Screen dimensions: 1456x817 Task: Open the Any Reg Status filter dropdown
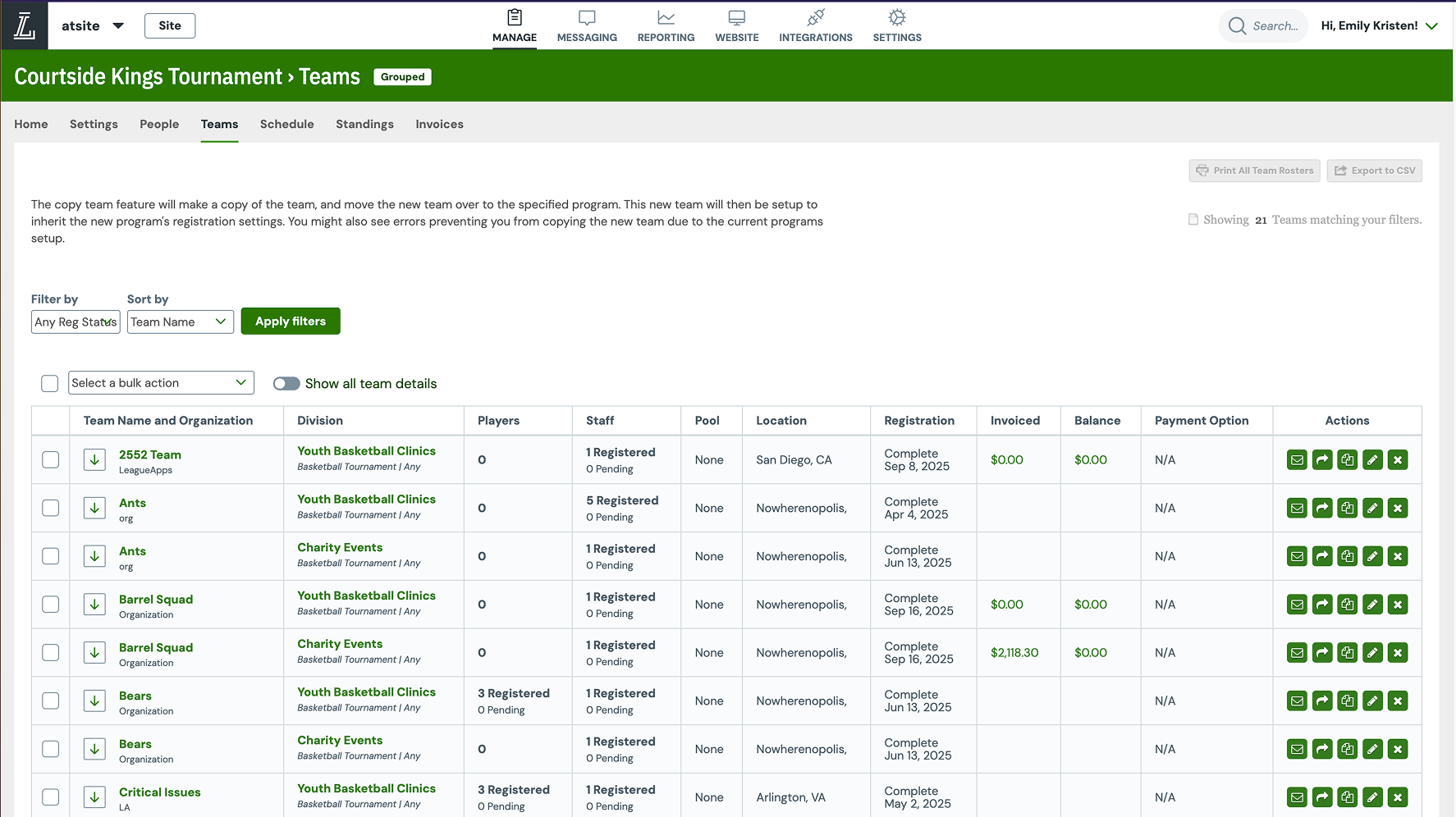tap(76, 322)
